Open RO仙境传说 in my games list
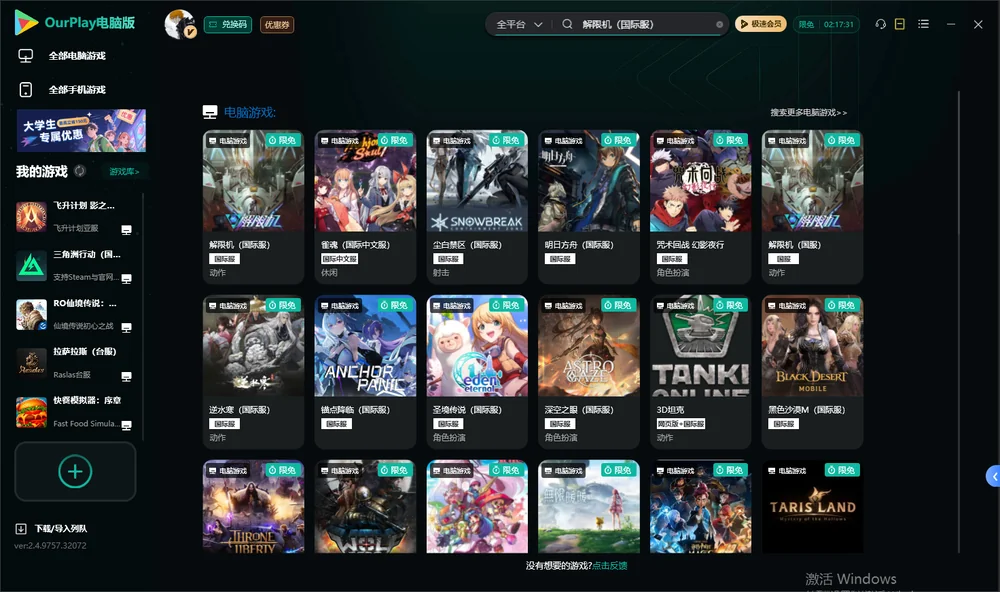1000x592 pixels. click(75, 314)
